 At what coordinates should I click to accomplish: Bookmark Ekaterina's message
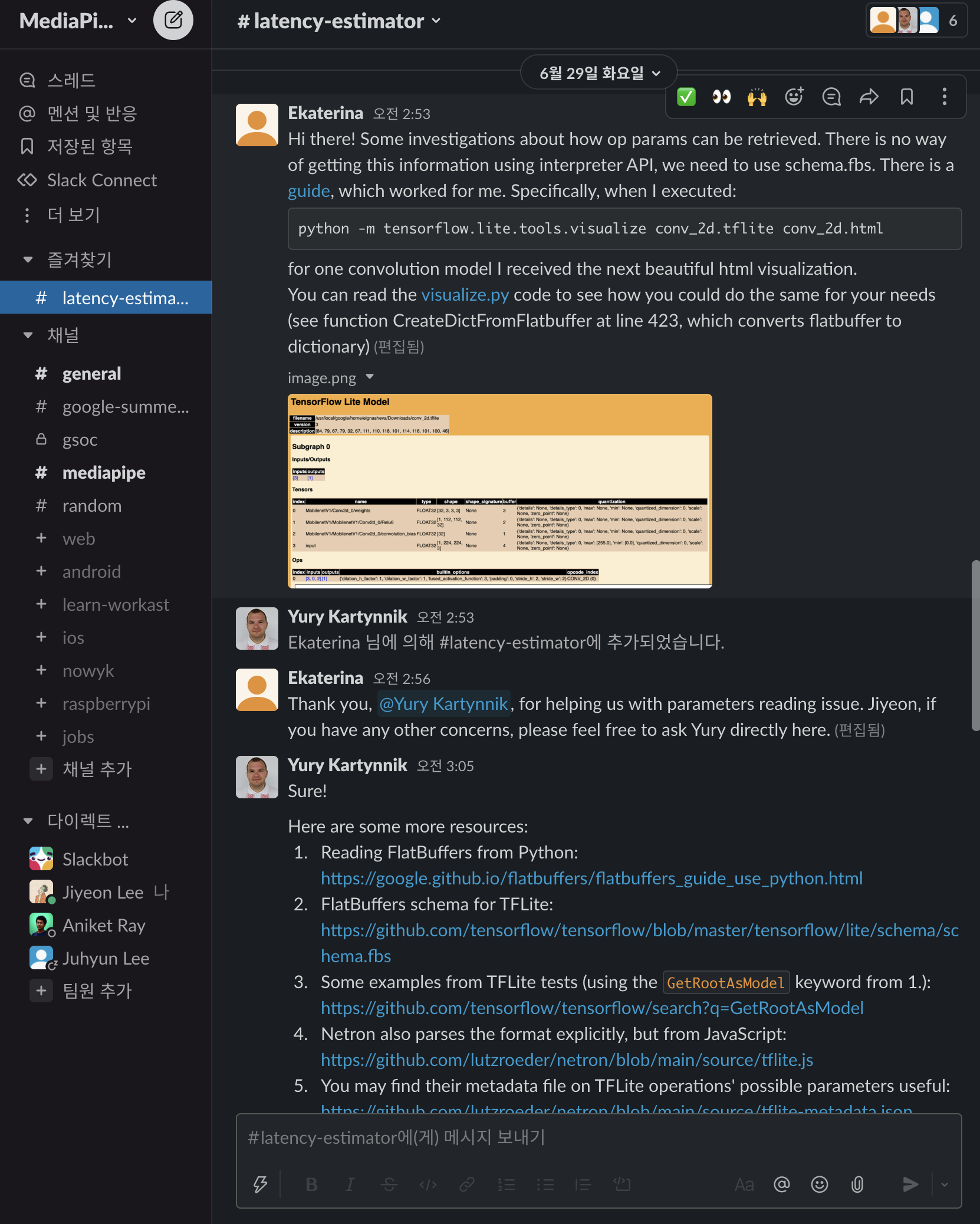pyautogui.click(x=907, y=97)
